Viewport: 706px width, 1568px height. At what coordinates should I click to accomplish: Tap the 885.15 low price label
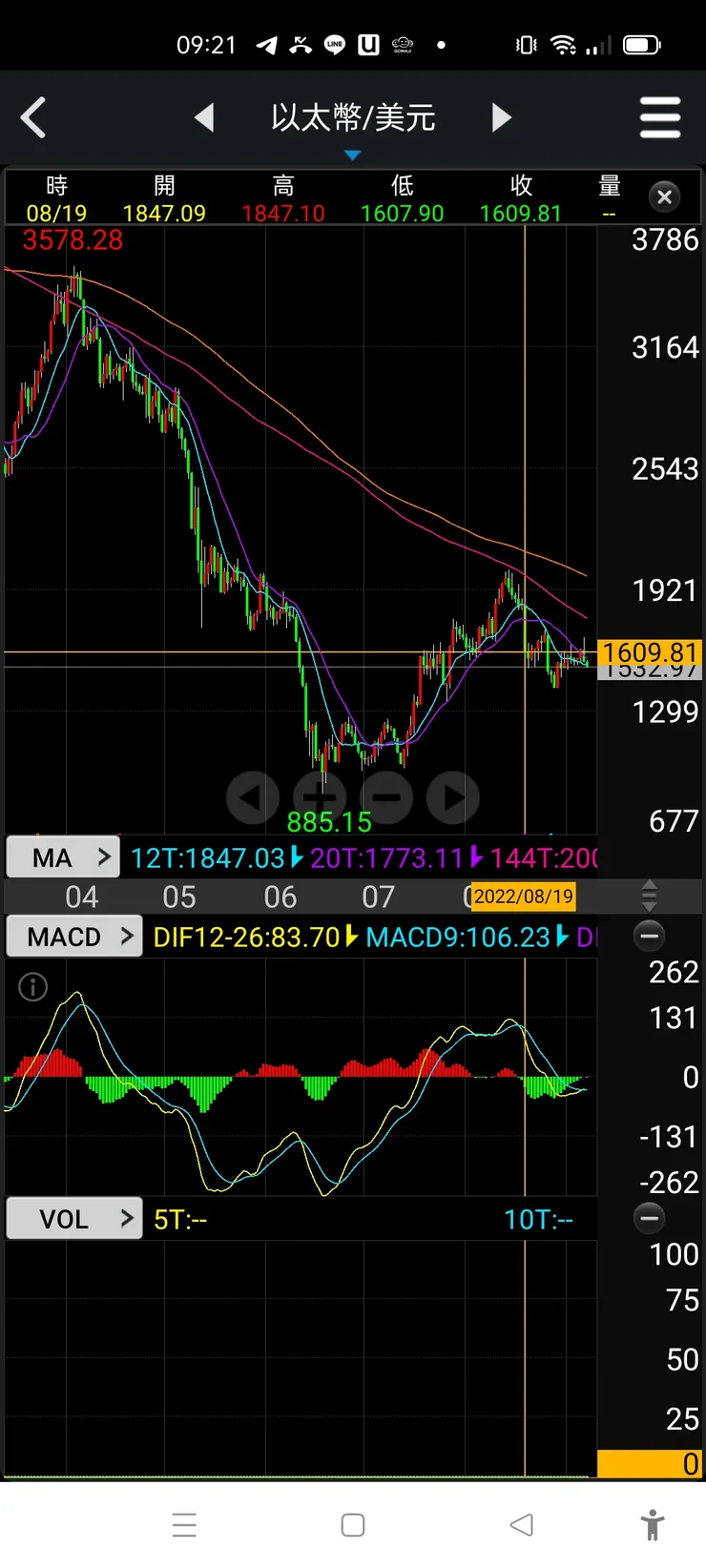click(x=329, y=822)
